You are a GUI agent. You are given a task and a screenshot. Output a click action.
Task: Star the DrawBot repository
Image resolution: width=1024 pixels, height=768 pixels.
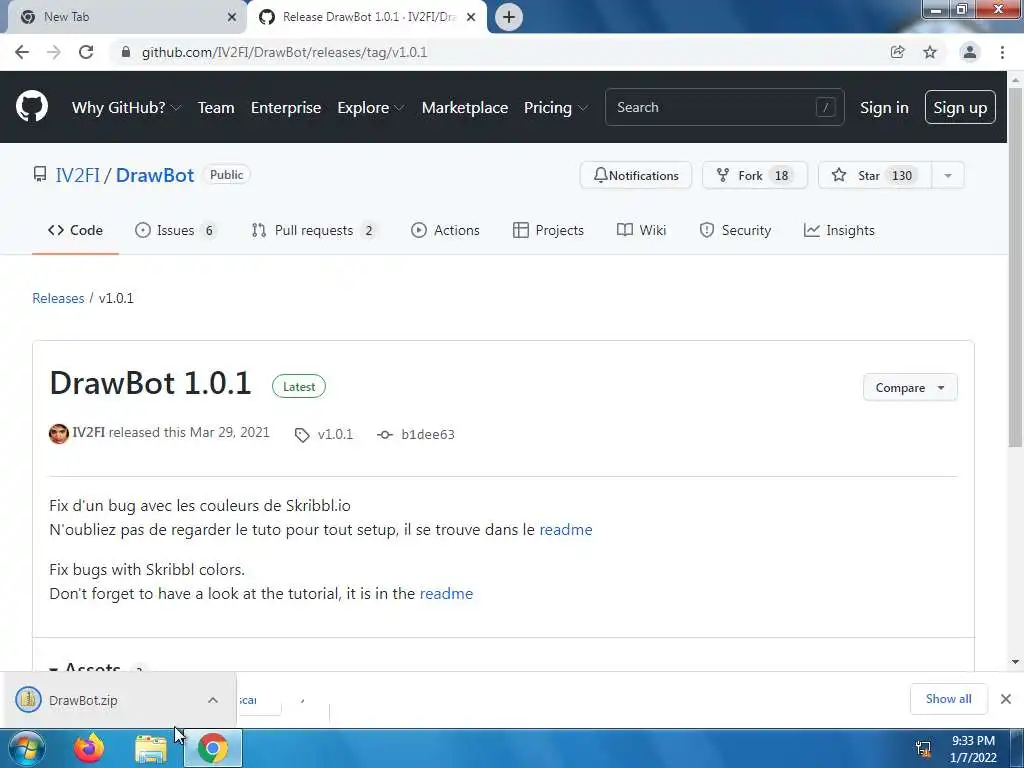(x=874, y=175)
